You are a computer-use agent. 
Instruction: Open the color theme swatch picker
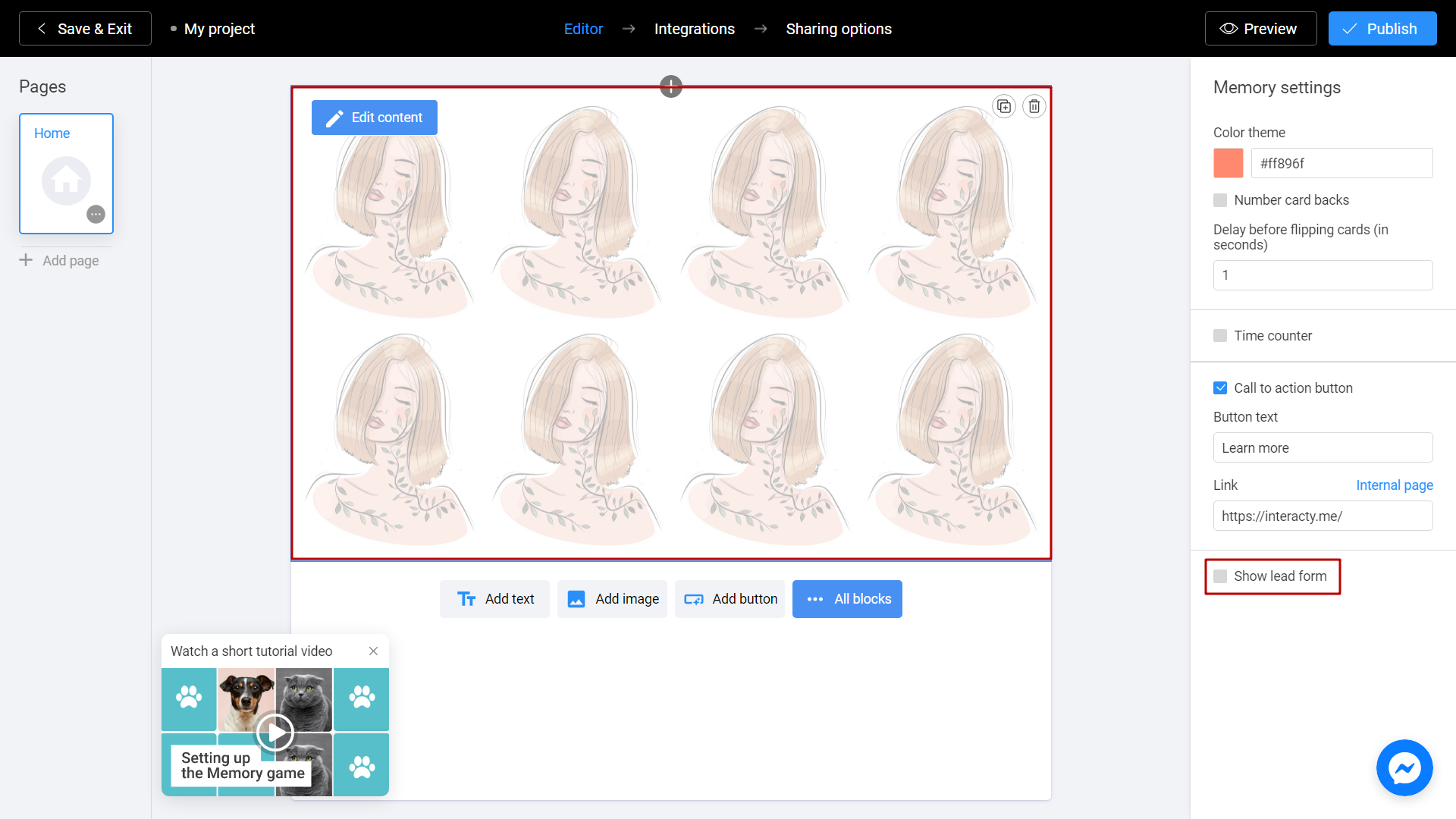(x=1228, y=163)
